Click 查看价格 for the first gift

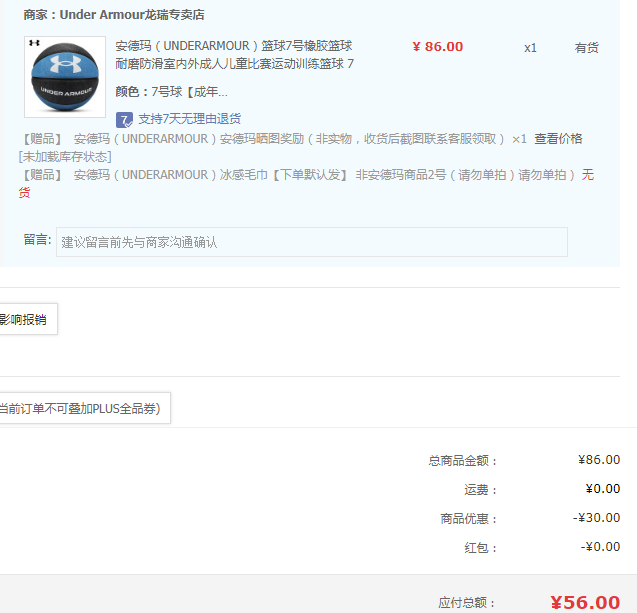coord(558,139)
